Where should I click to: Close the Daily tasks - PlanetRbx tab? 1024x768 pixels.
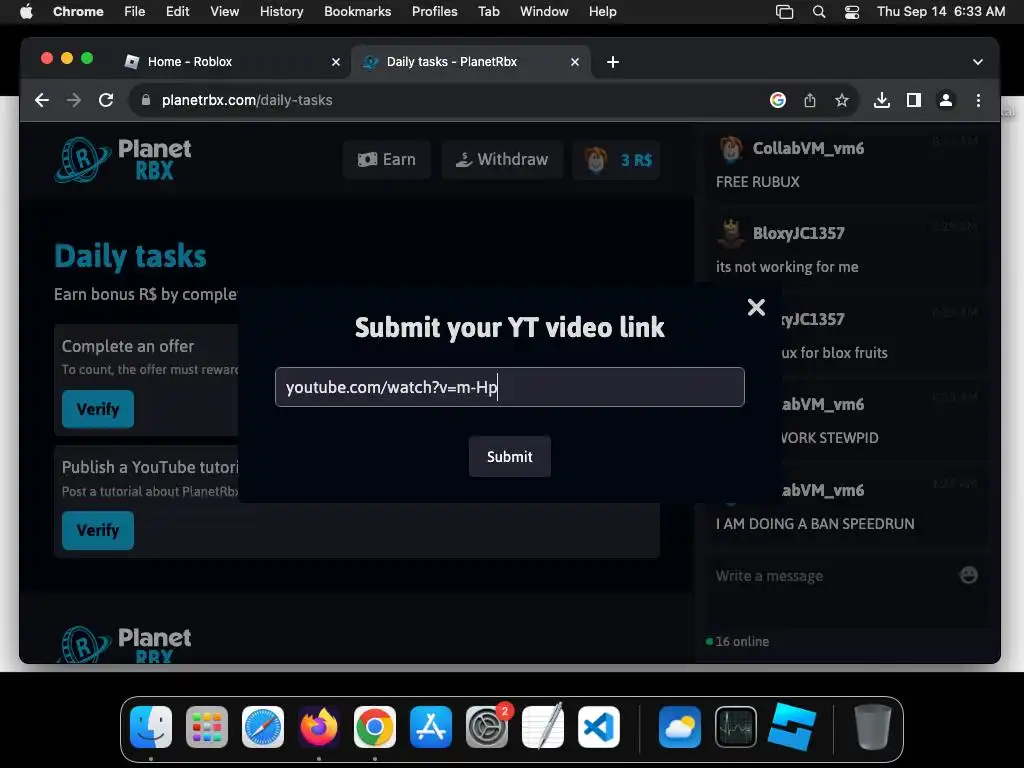[x=575, y=61]
